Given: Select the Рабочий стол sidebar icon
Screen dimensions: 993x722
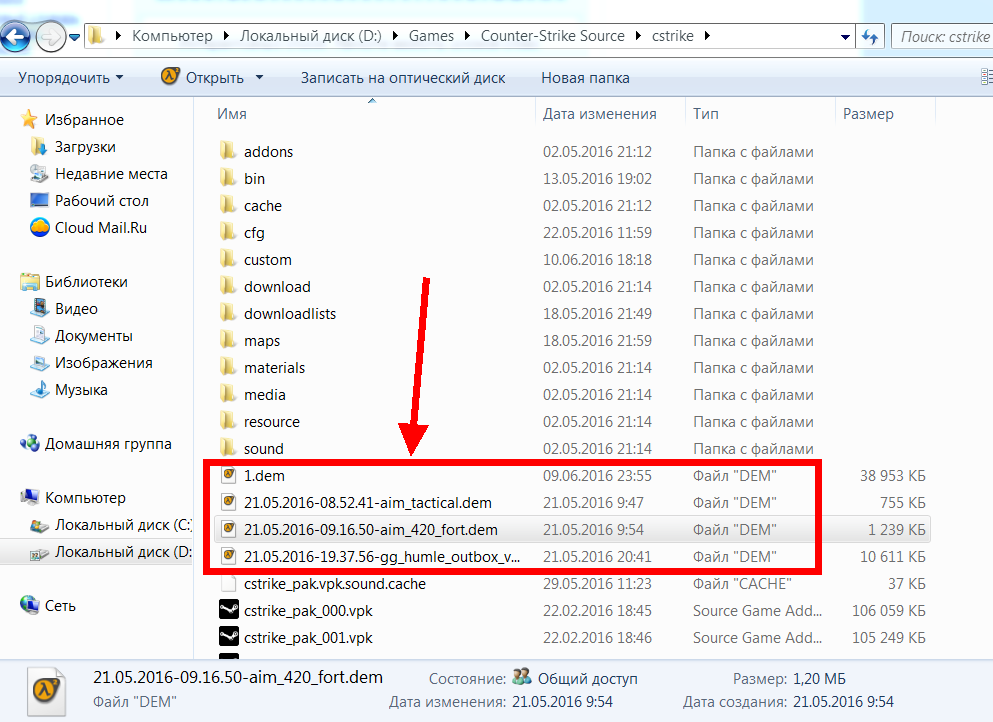Looking at the screenshot, I should pos(39,200).
